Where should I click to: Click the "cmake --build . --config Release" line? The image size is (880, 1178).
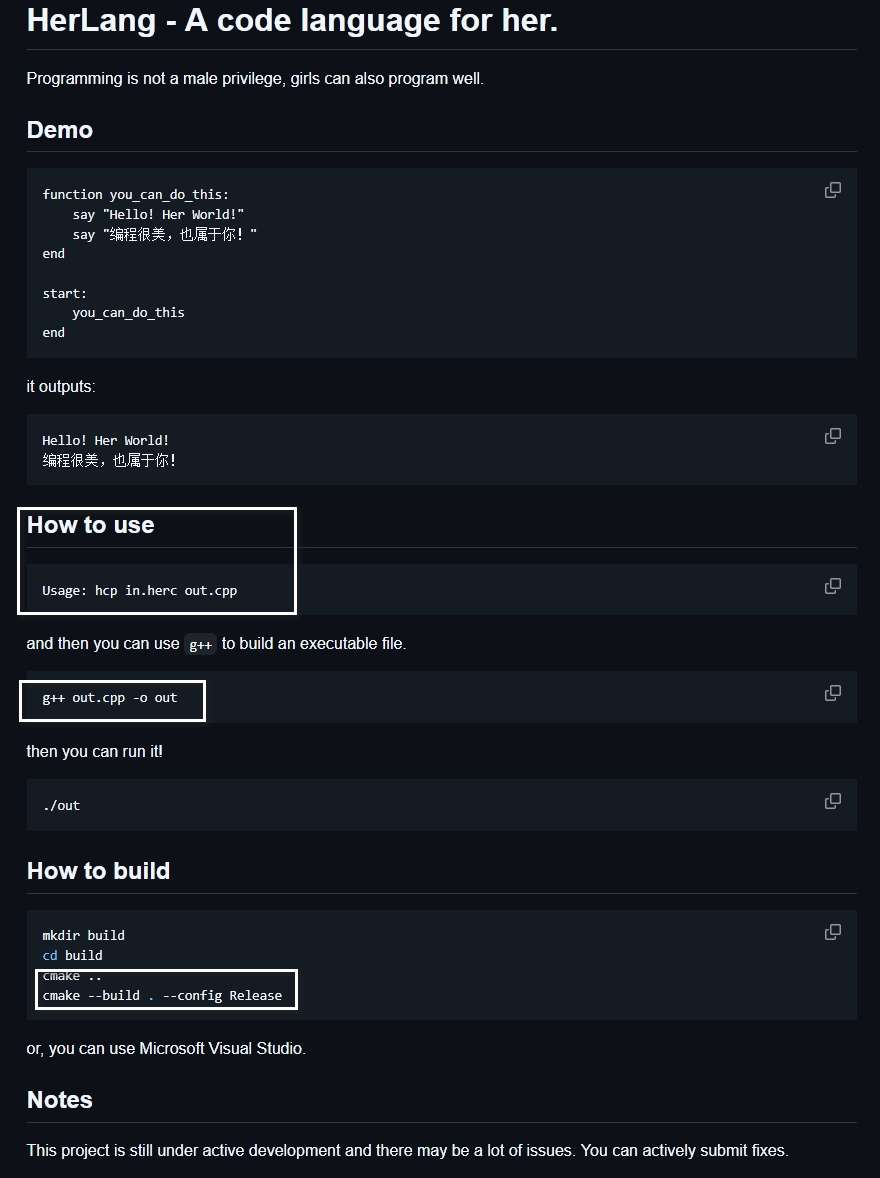[162, 996]
